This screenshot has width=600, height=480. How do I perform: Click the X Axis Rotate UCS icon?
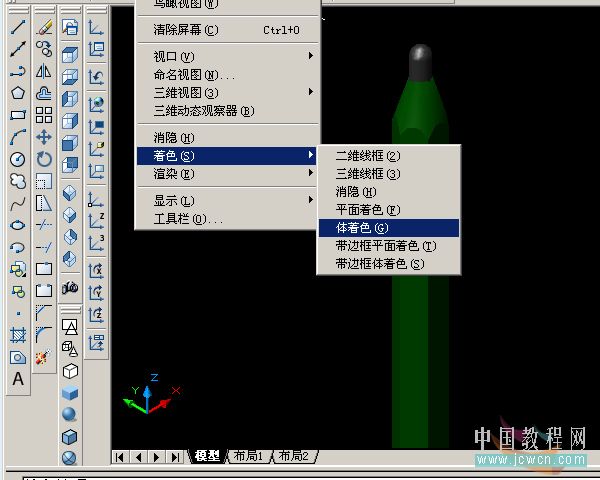[96, 271]
